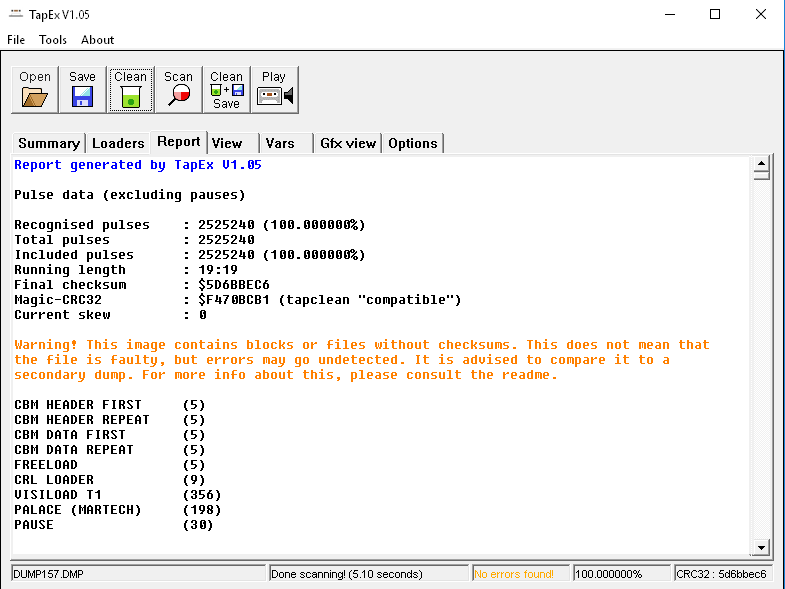Select the Report tab
This screenshot has height=589, width=785.
click(179, 142)
